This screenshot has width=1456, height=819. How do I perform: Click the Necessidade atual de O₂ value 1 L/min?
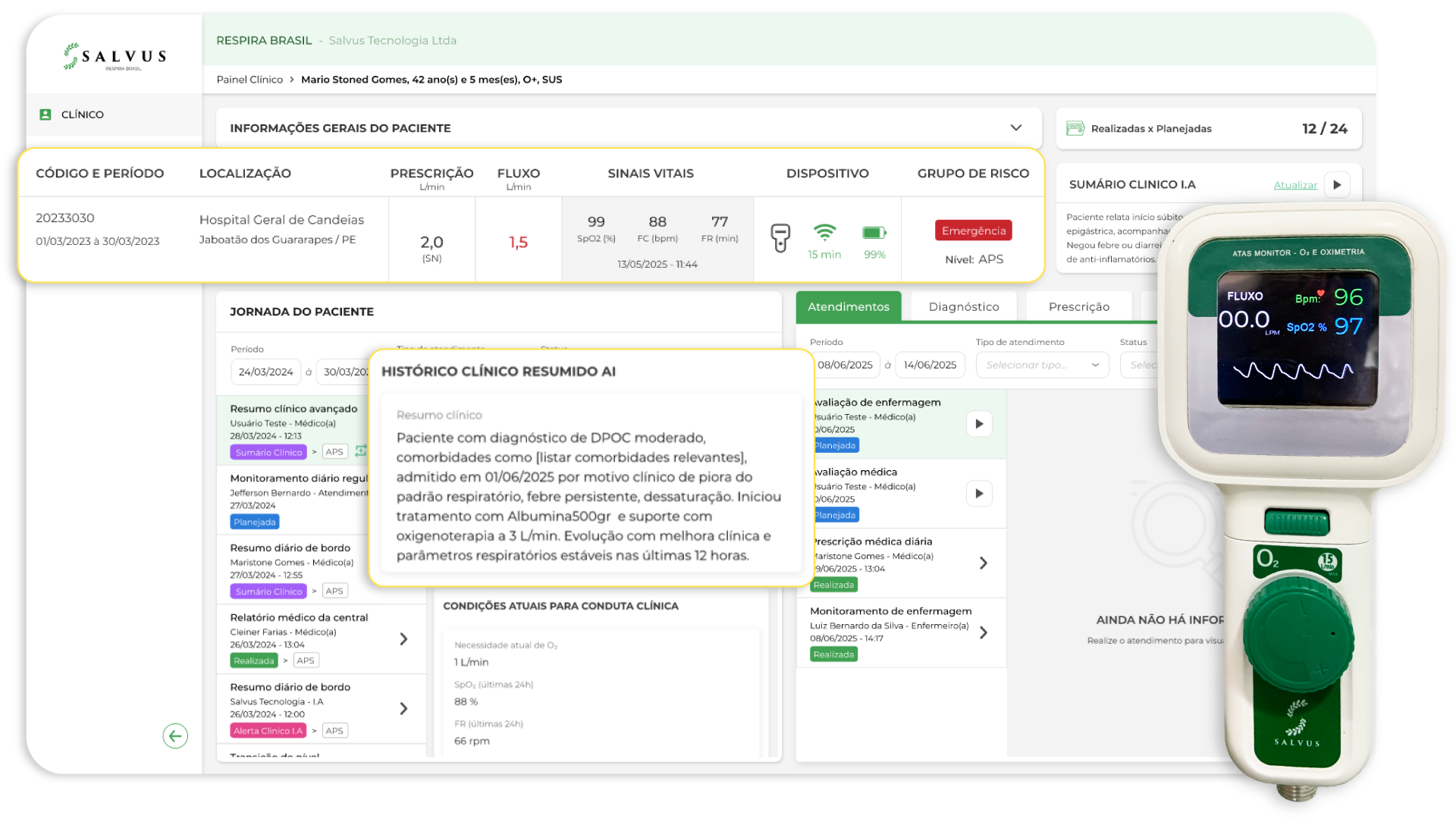click(472, 662)
